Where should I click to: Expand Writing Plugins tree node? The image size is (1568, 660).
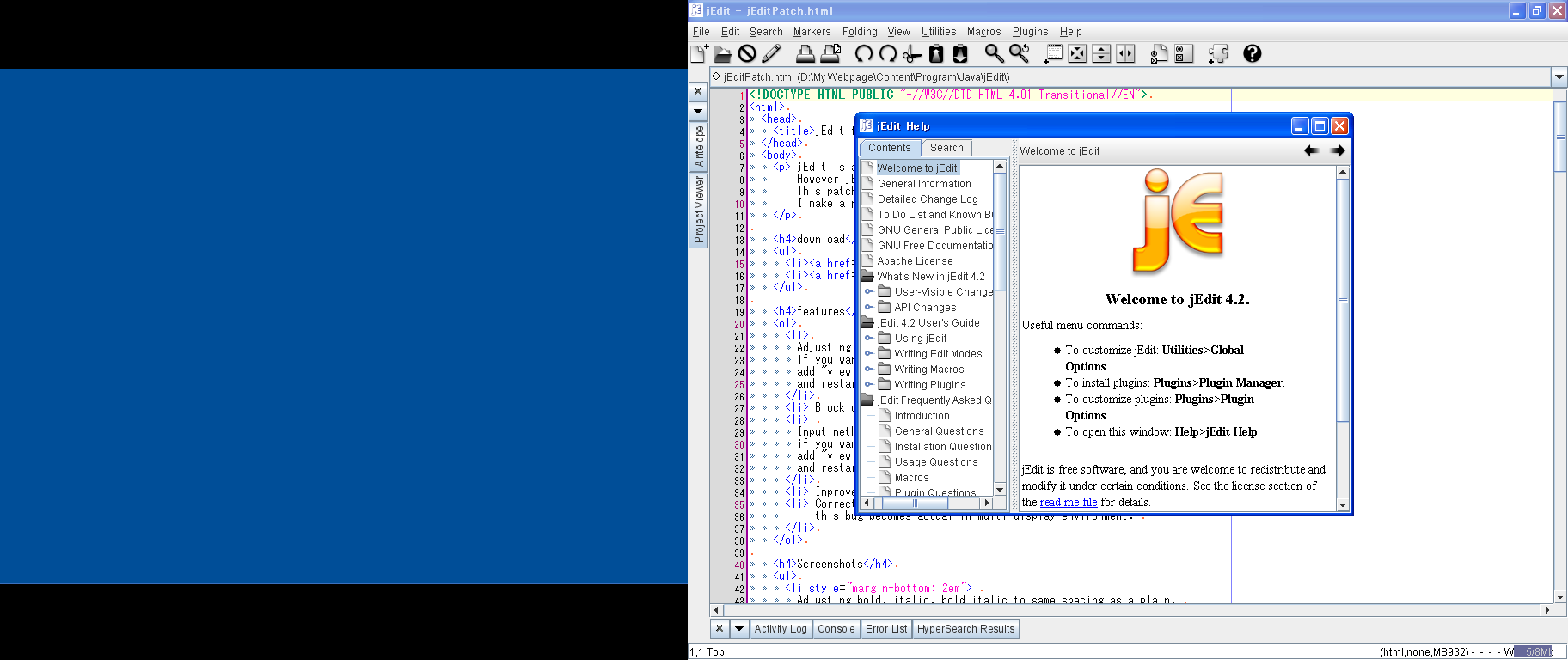869,384
